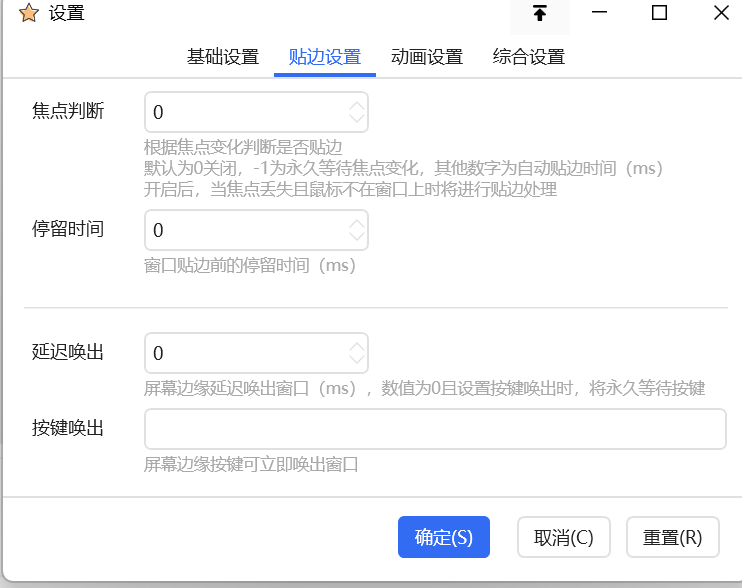Click the pin window on top icon
Image resolution: width=742 pixels, height=588 pixels.
(x=540, y=13)
